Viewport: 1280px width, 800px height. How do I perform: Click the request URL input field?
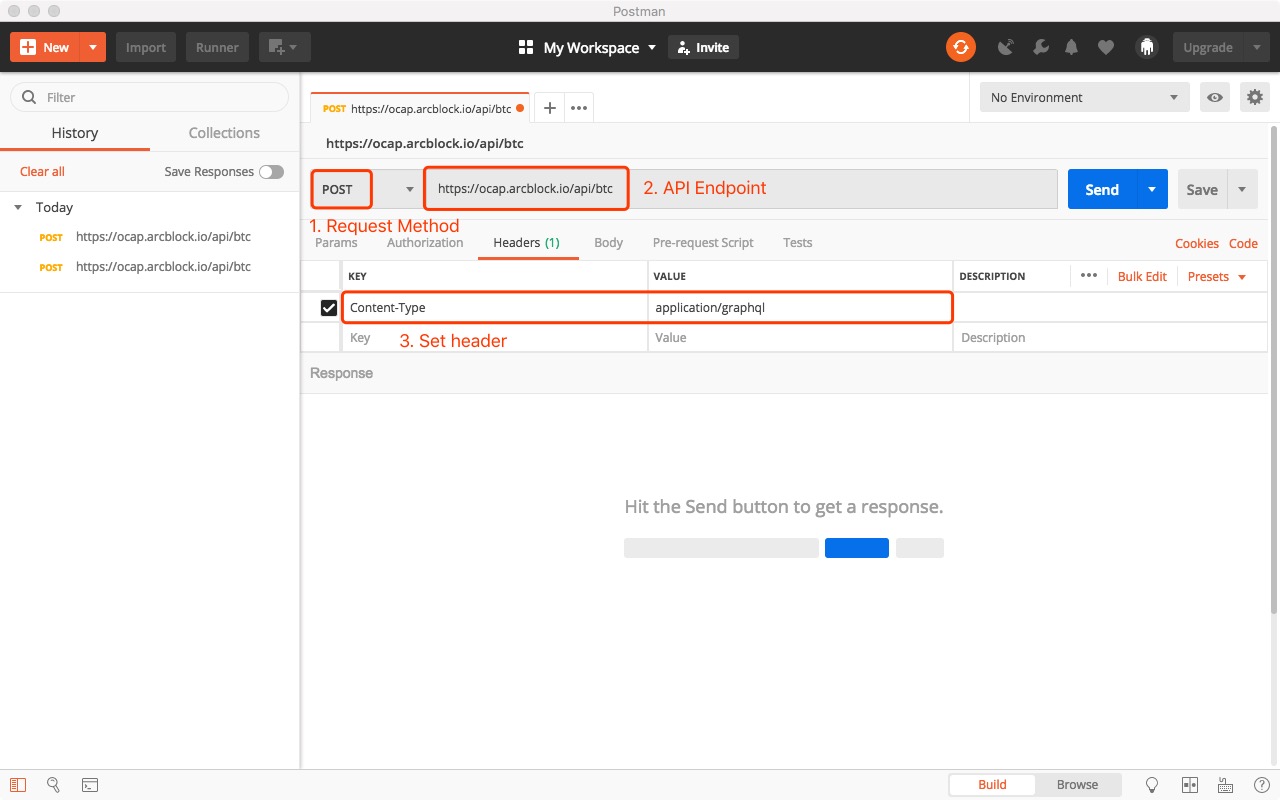point(740,189)
